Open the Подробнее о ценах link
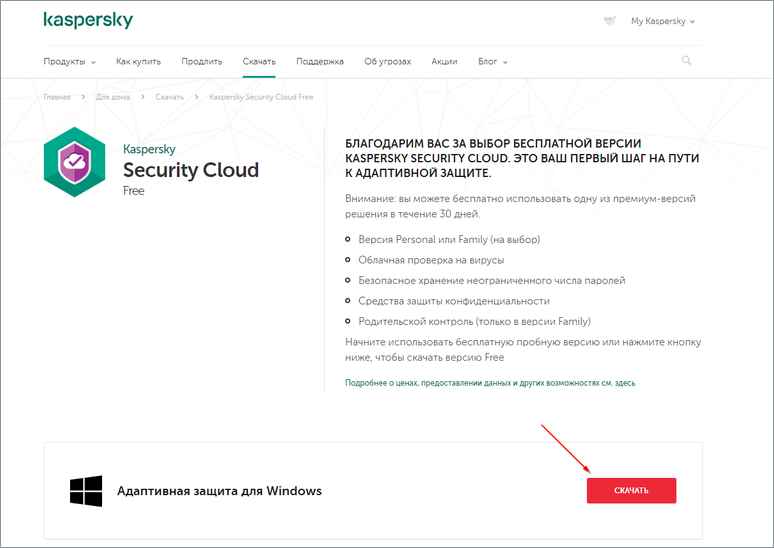The width and height of the screenshot is (774, 548). [x=490, y=383]
